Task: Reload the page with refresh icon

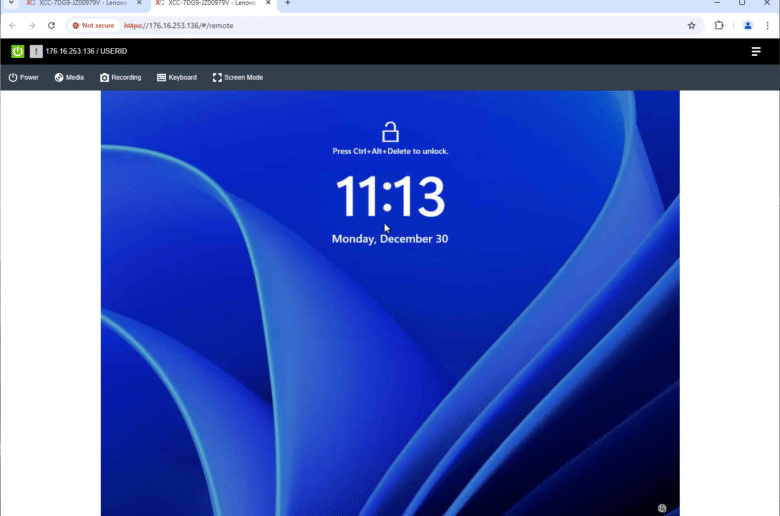Action: [51, 25]
